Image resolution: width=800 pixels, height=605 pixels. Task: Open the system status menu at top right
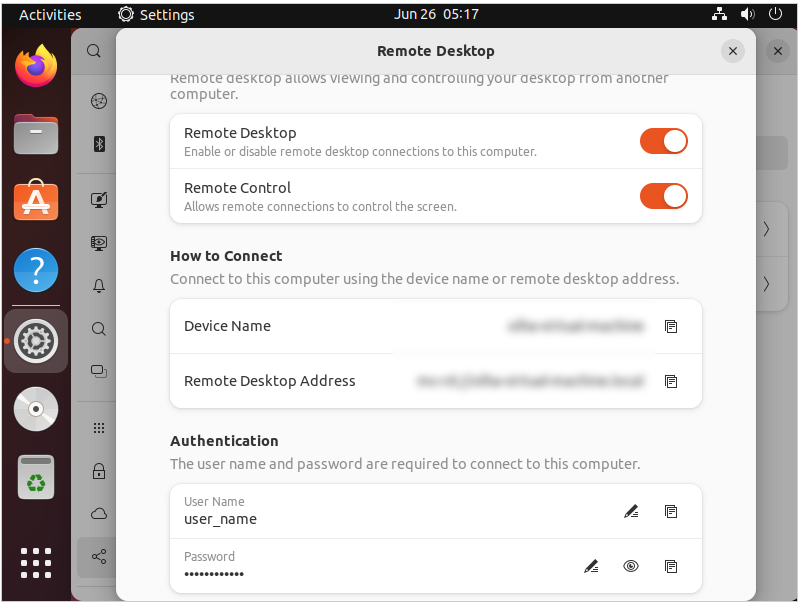(748, 14)
